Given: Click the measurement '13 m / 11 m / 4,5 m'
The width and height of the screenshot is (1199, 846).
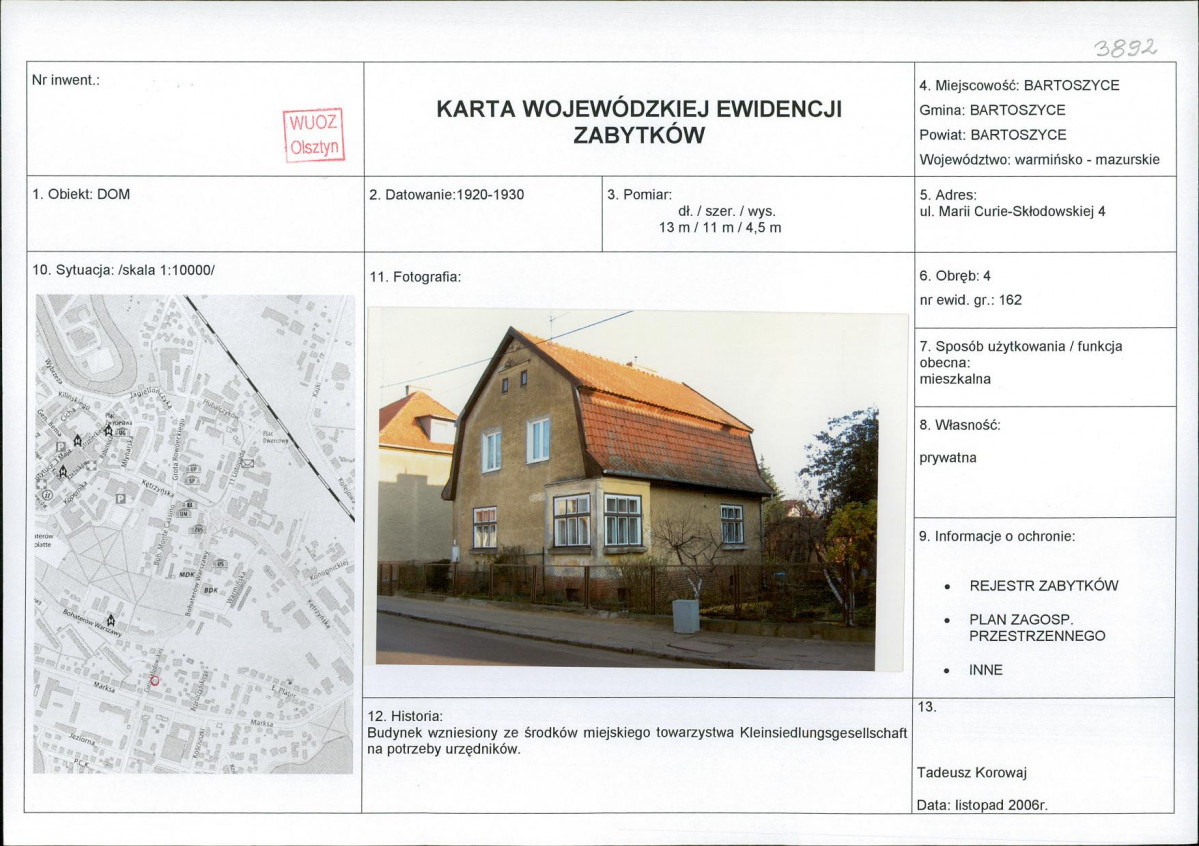Looking at the screenshot, I should pyautogui.click(x=720, y=227).
